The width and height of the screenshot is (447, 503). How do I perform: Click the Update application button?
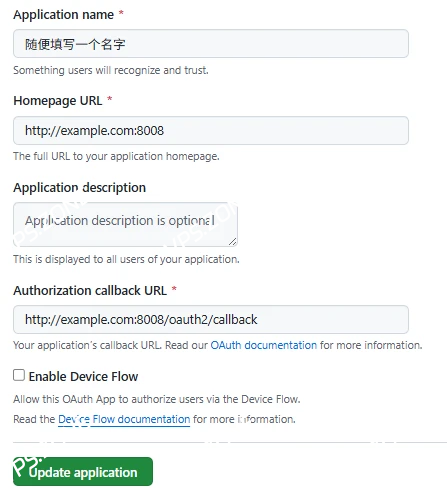coord(83,471)
